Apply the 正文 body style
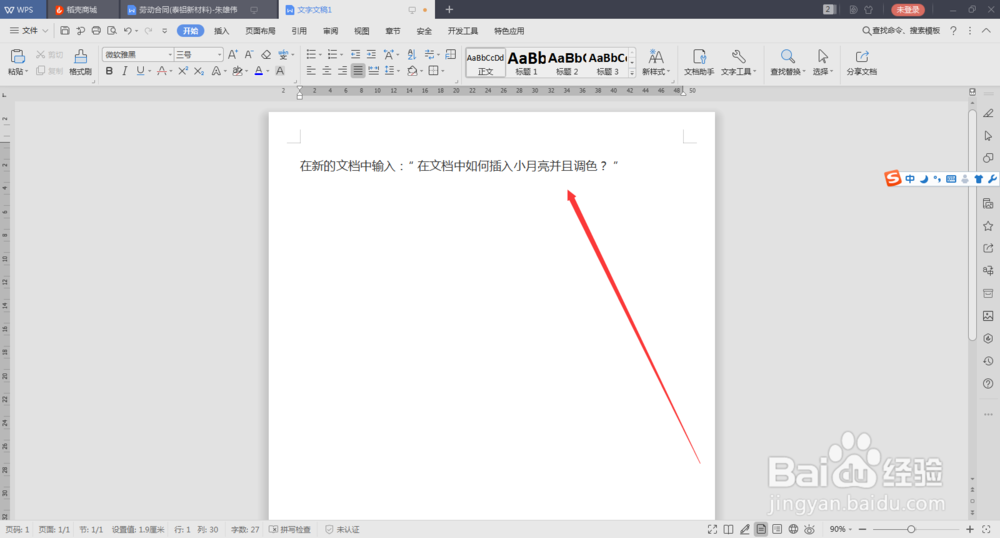This screenshot has width=1000, height=538. tap(485, 62)
